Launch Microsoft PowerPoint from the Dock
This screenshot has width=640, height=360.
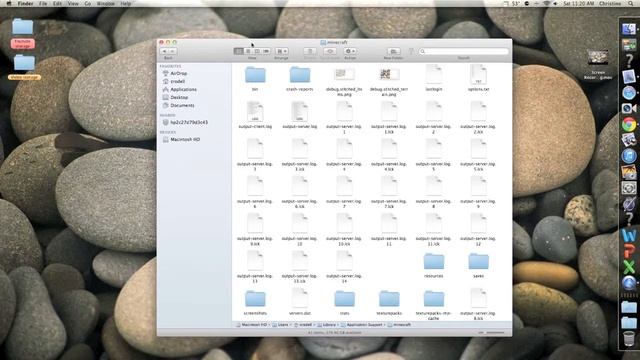pos(629,251)
